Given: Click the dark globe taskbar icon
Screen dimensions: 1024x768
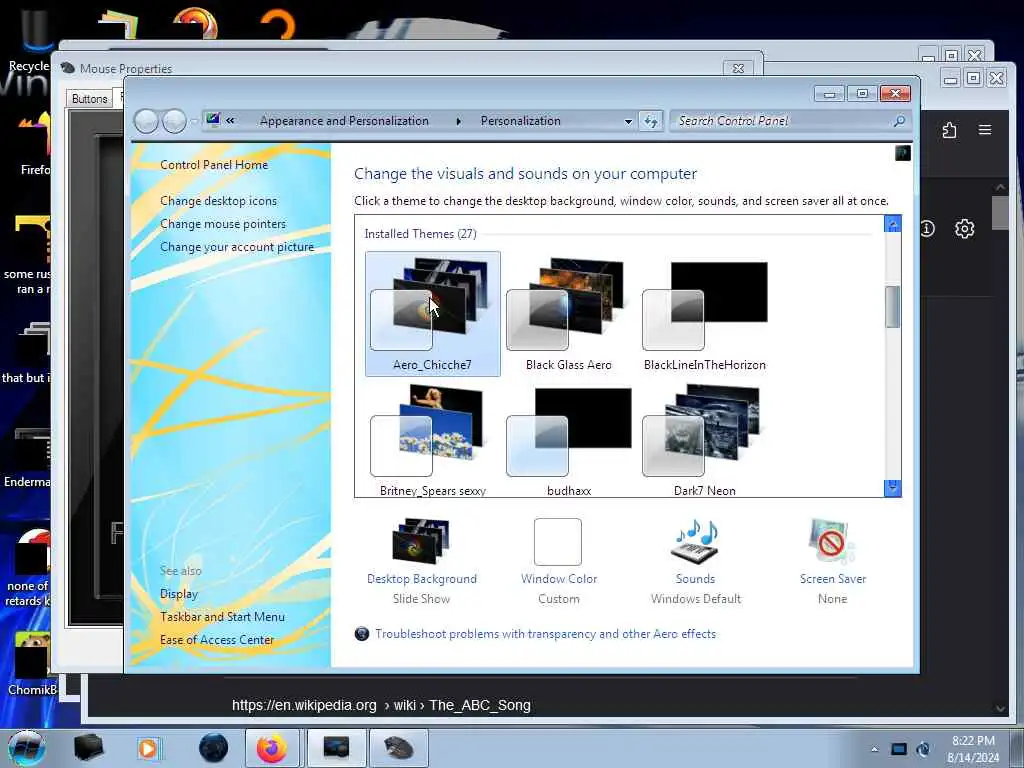Looking at the screenshot, I should click(x=214, y=748).
